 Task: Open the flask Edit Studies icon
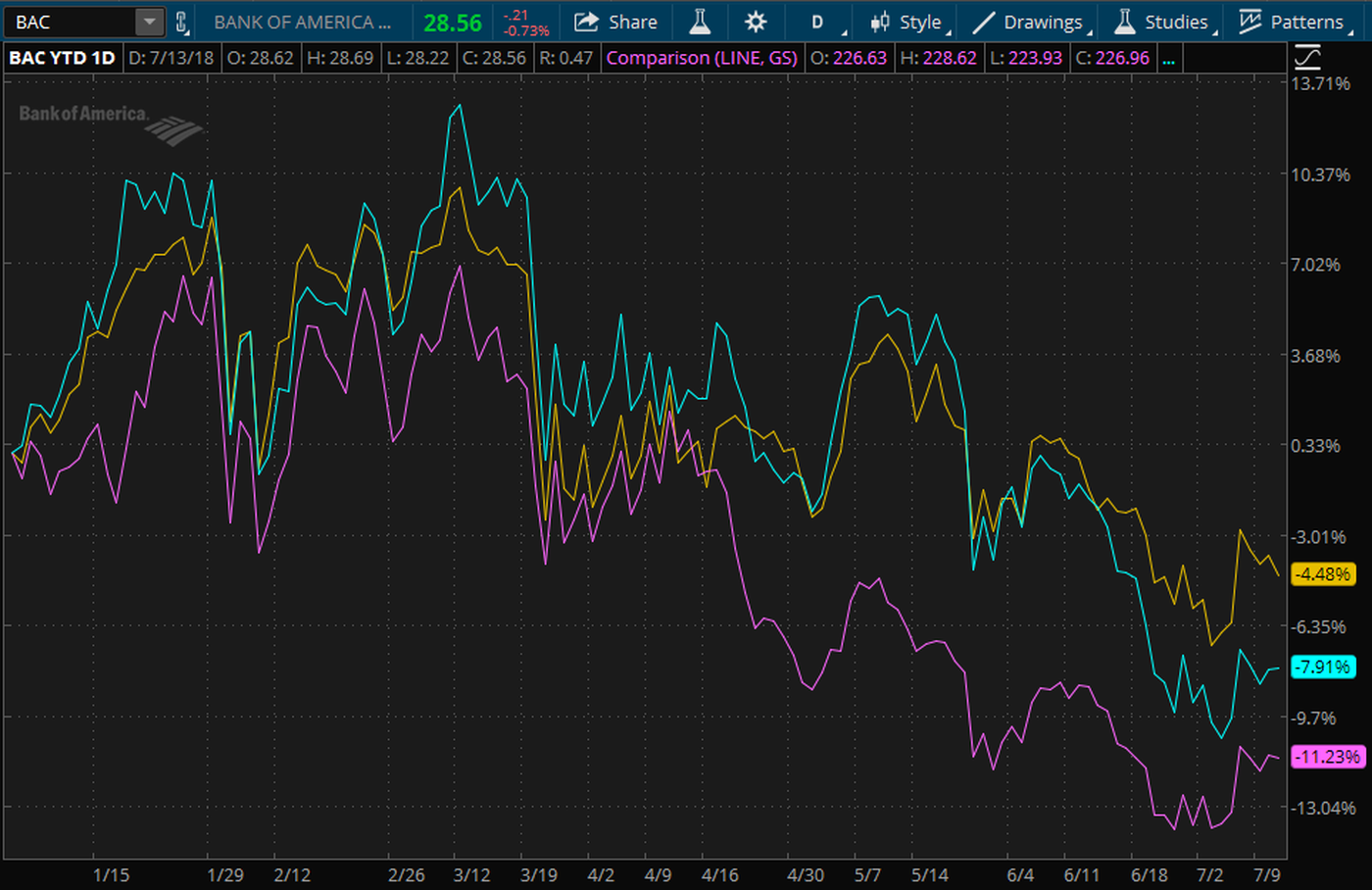pyautogui.click(x=700, y=22)
